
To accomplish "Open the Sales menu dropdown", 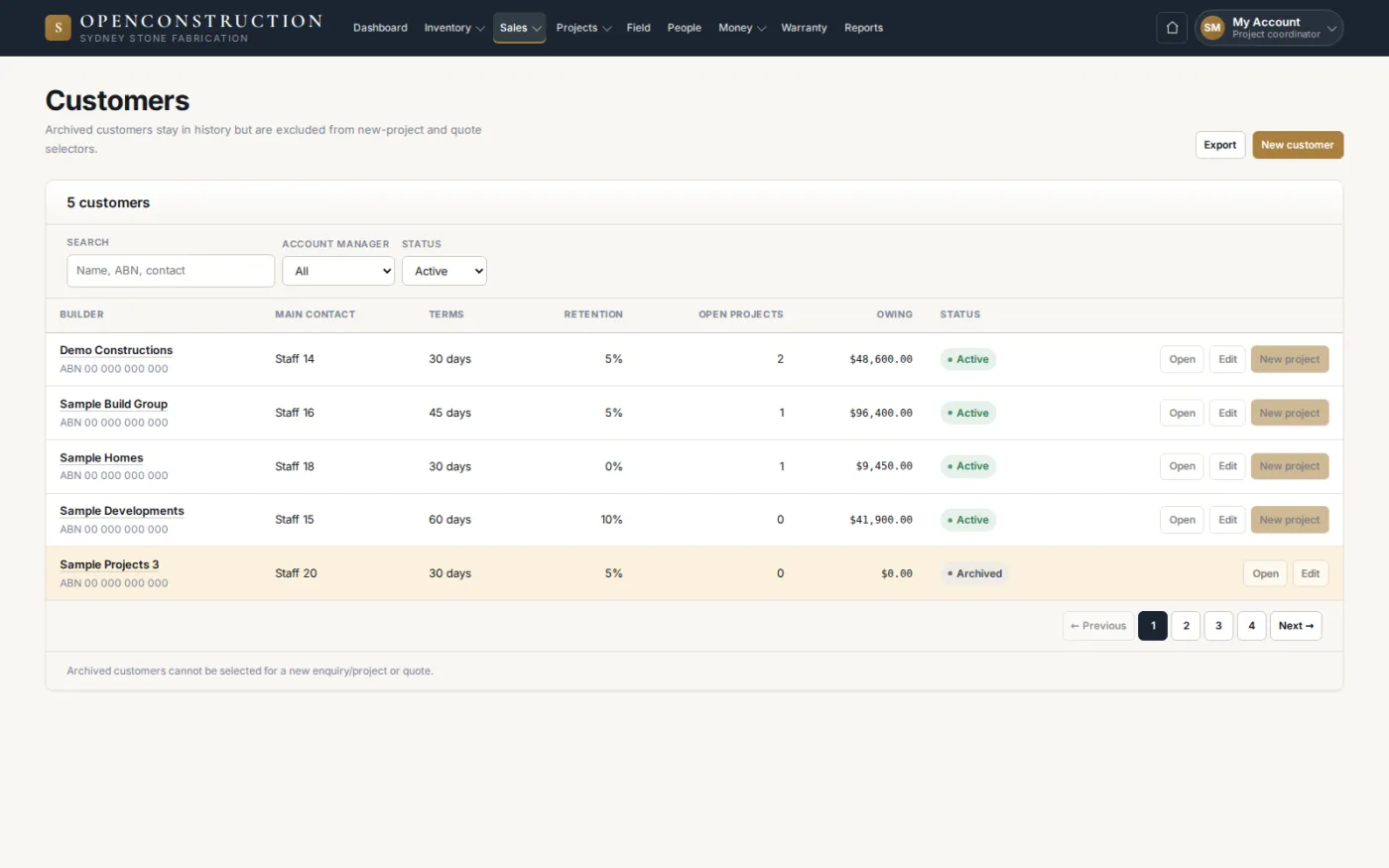I will (519, 28).
